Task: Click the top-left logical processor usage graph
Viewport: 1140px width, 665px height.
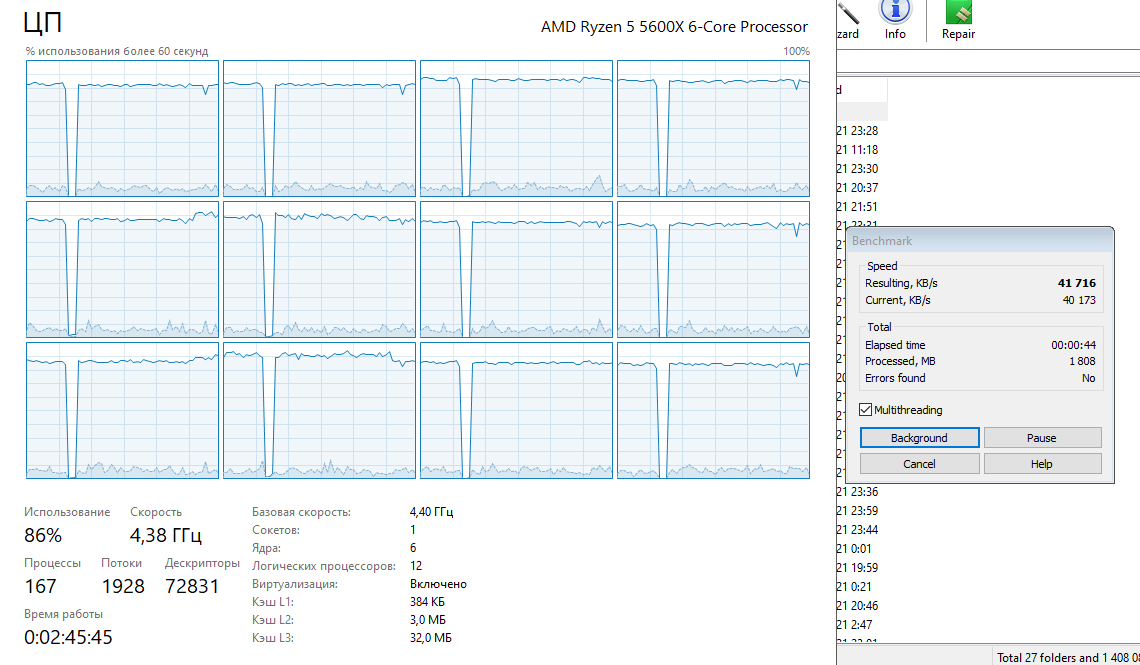Action: point(122,128)
